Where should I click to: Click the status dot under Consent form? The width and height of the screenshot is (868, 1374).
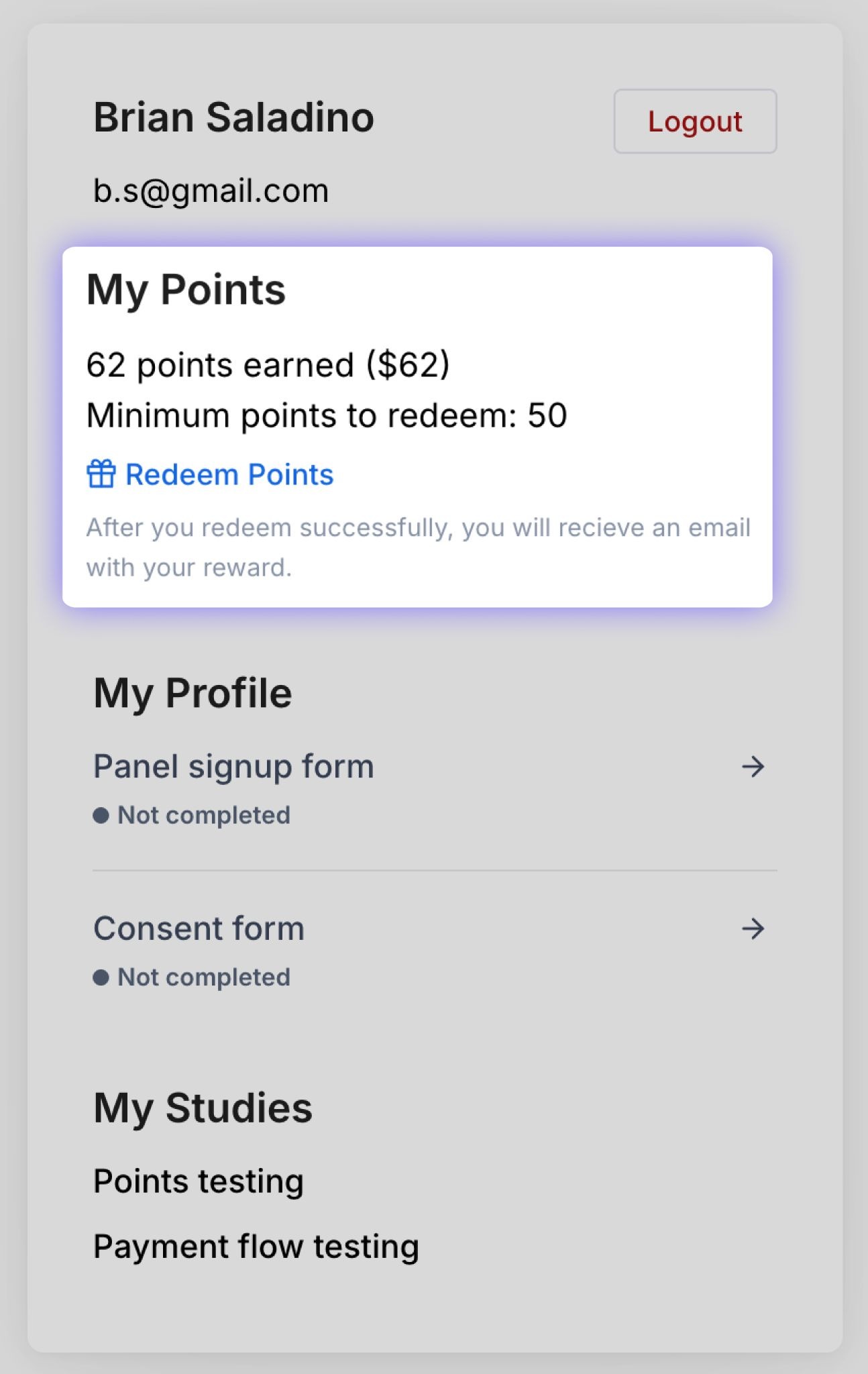pyautogui.click(x=101, y=977)
